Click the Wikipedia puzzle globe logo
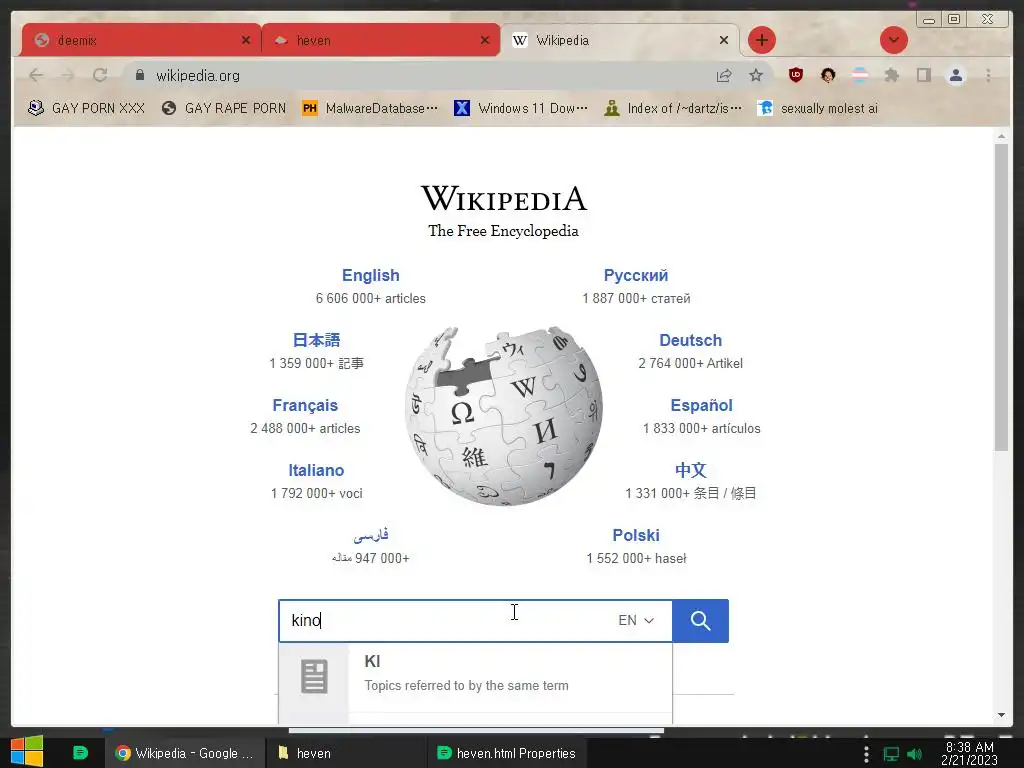The width and height of the screenshot is (1024, 768). click(x=504, y=415)
